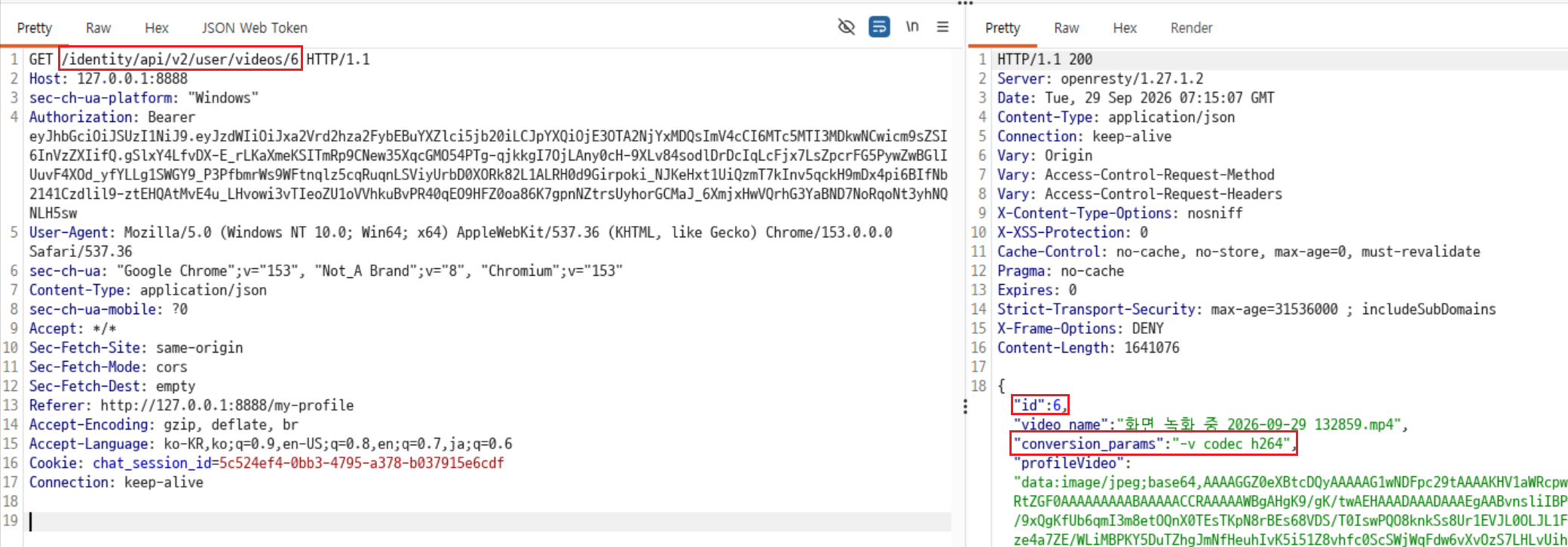Click the Cache-Control header in the response
Viewport: 1568px width, 547px height.
[1239, 252]
